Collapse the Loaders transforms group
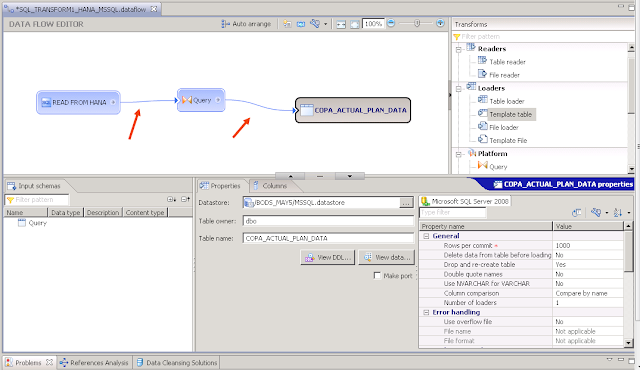Viewport: 640px width, 370px height. click(458, 89)
